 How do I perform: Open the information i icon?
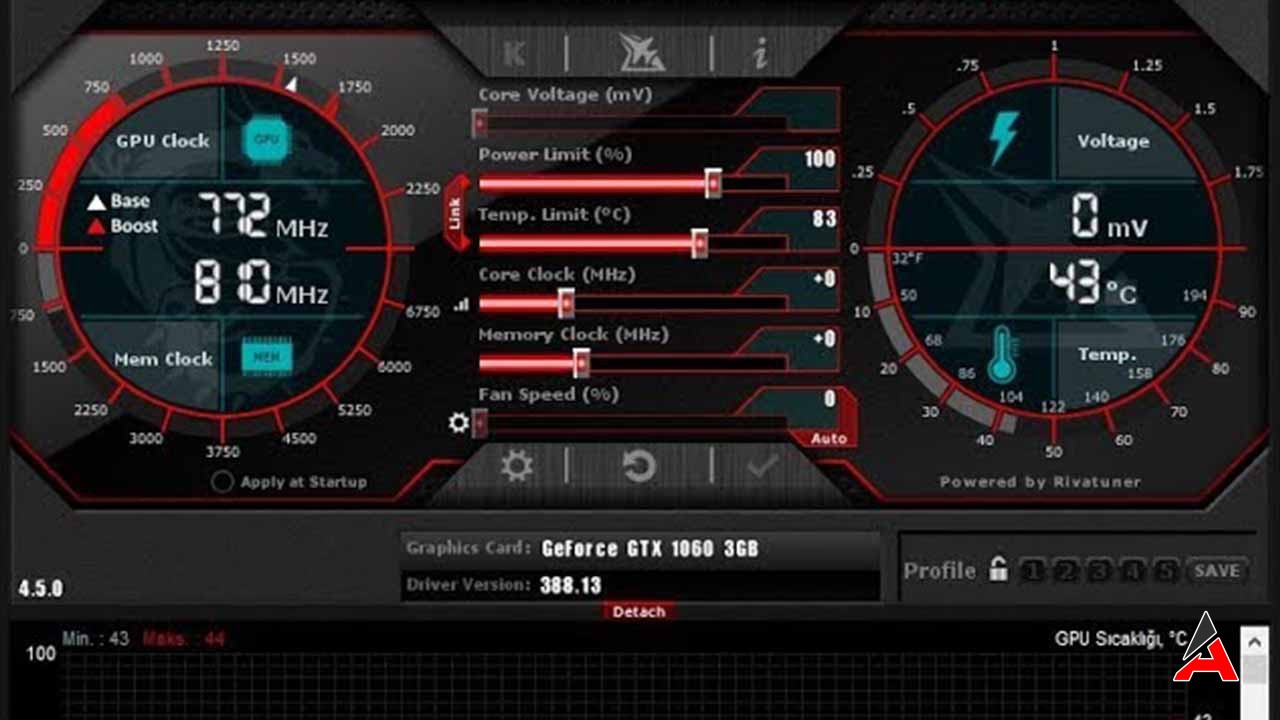pyautogui.click(x=761, y=53)
